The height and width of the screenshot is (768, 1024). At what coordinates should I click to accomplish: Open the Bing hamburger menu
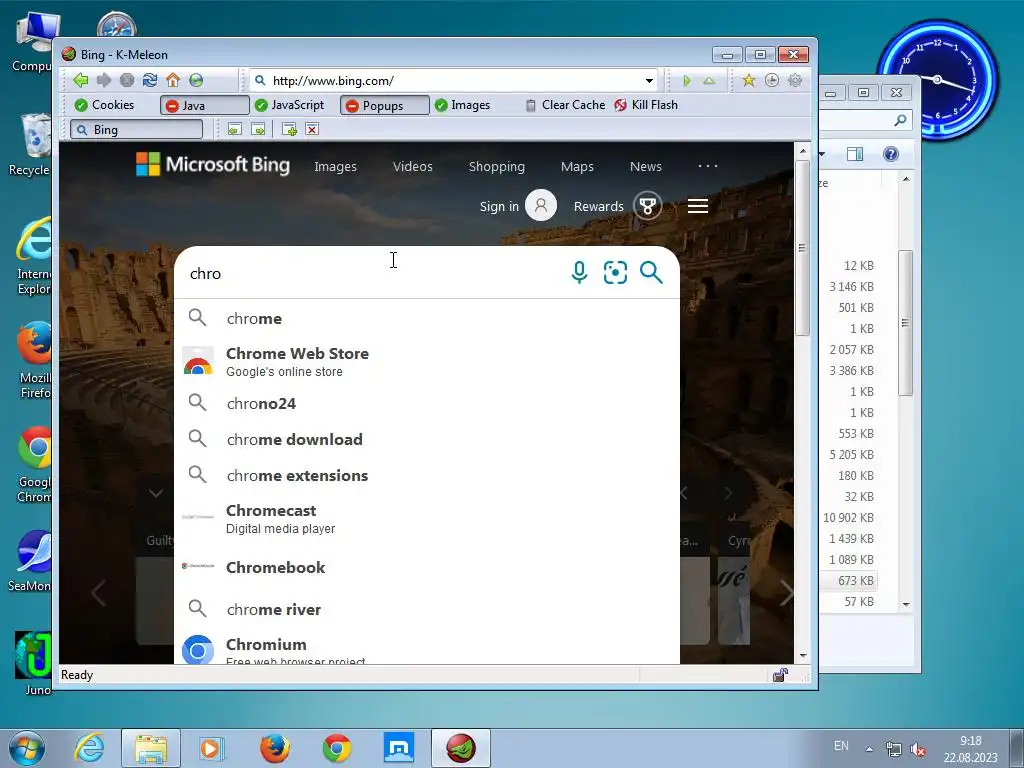pyautogui.click(x=698, y=206)
